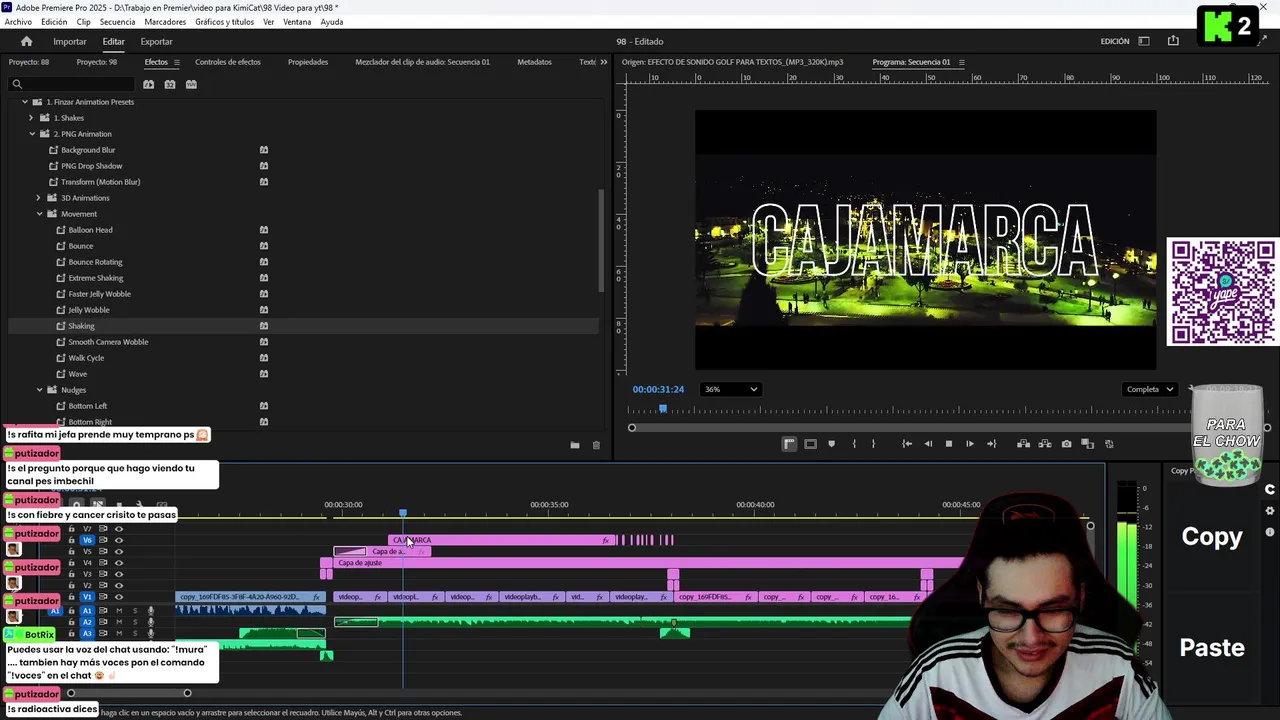Image resolution: width=1280 pixels, height=720 pixels.
Task: Click the first transport button, left of safe margins
Action: (x=789, y=444)
